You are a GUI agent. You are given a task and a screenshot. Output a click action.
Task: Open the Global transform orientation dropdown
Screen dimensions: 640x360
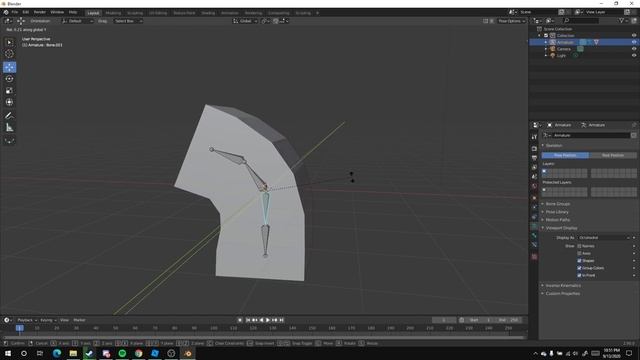(245, 21)
